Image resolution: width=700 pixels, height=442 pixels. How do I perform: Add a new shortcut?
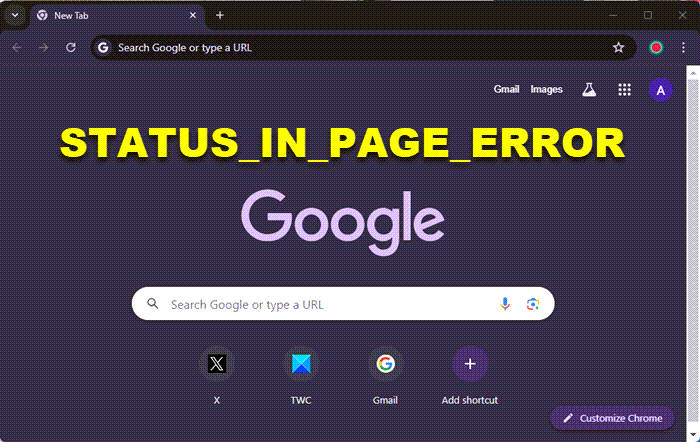coord(470,376)
